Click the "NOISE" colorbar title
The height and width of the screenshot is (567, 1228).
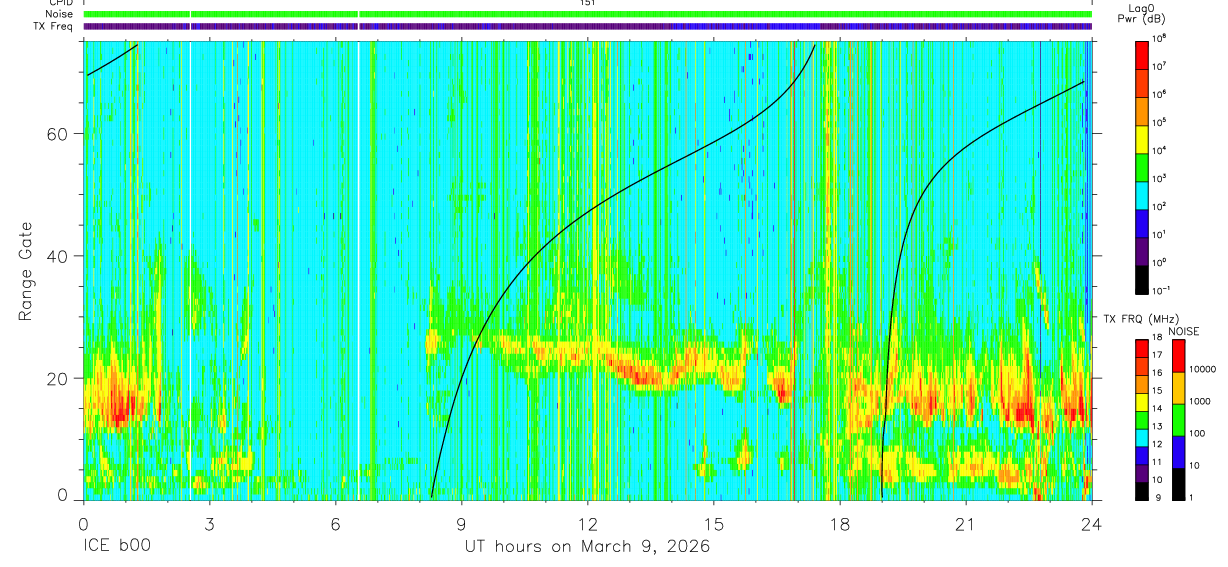point(1184,331)
